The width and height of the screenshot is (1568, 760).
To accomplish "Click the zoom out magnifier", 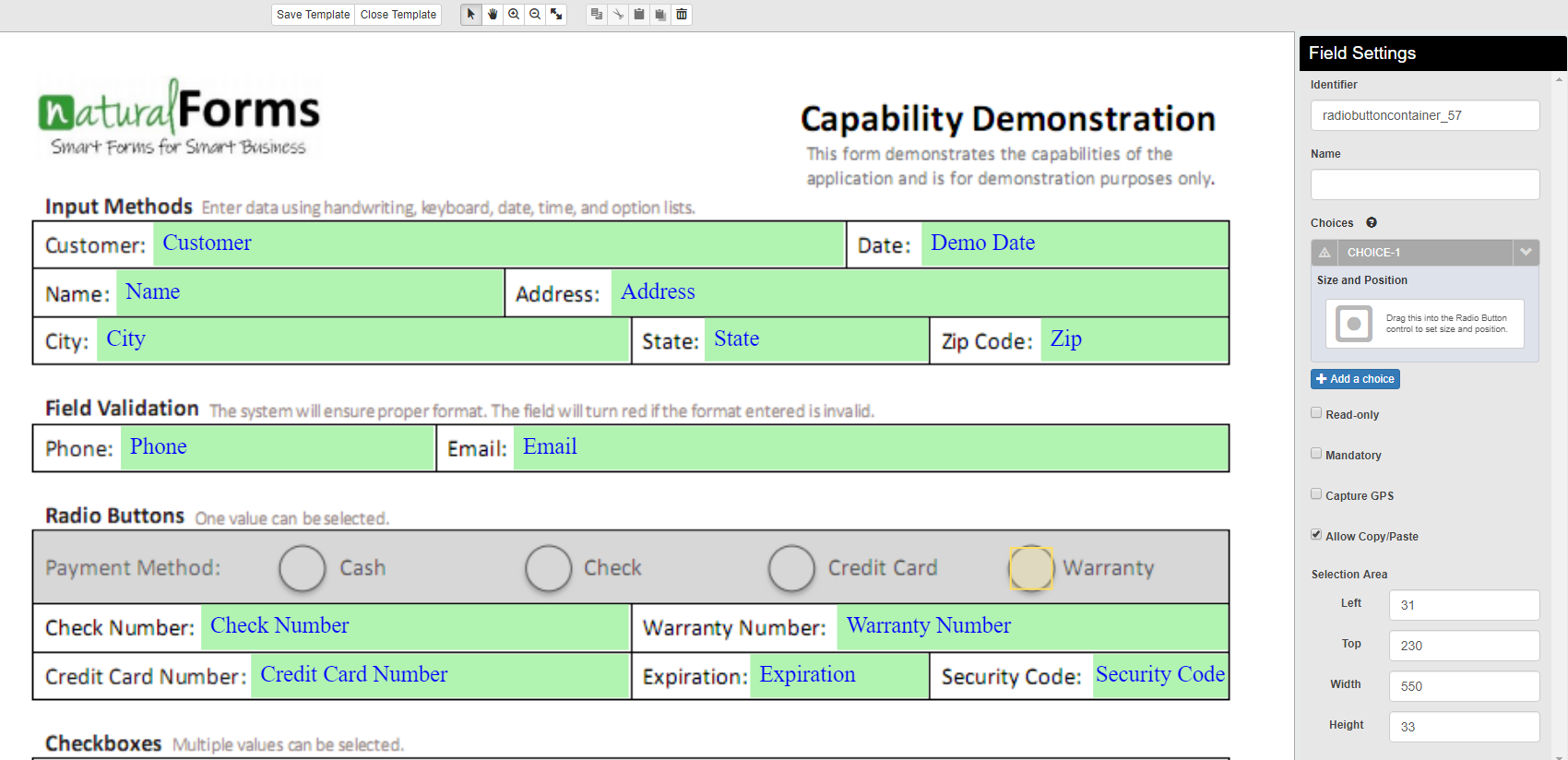I will click(535, 15).
